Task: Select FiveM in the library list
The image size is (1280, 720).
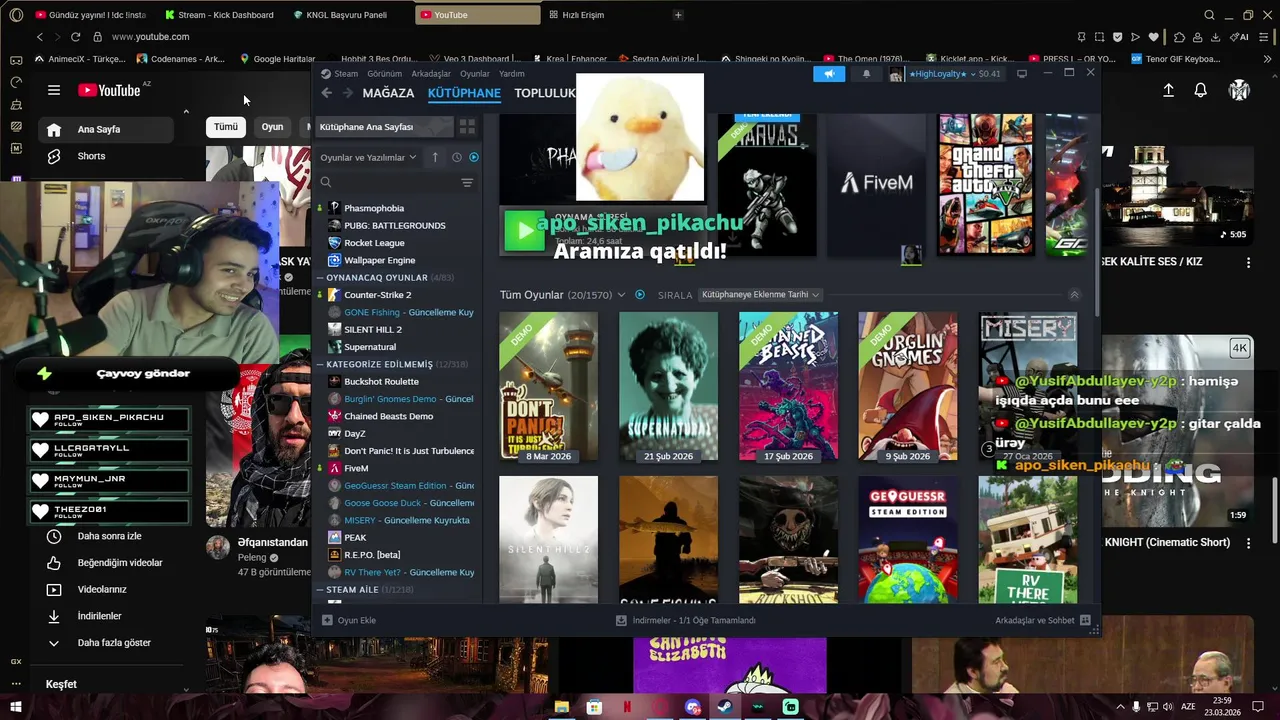Action: tap(356, 468)
